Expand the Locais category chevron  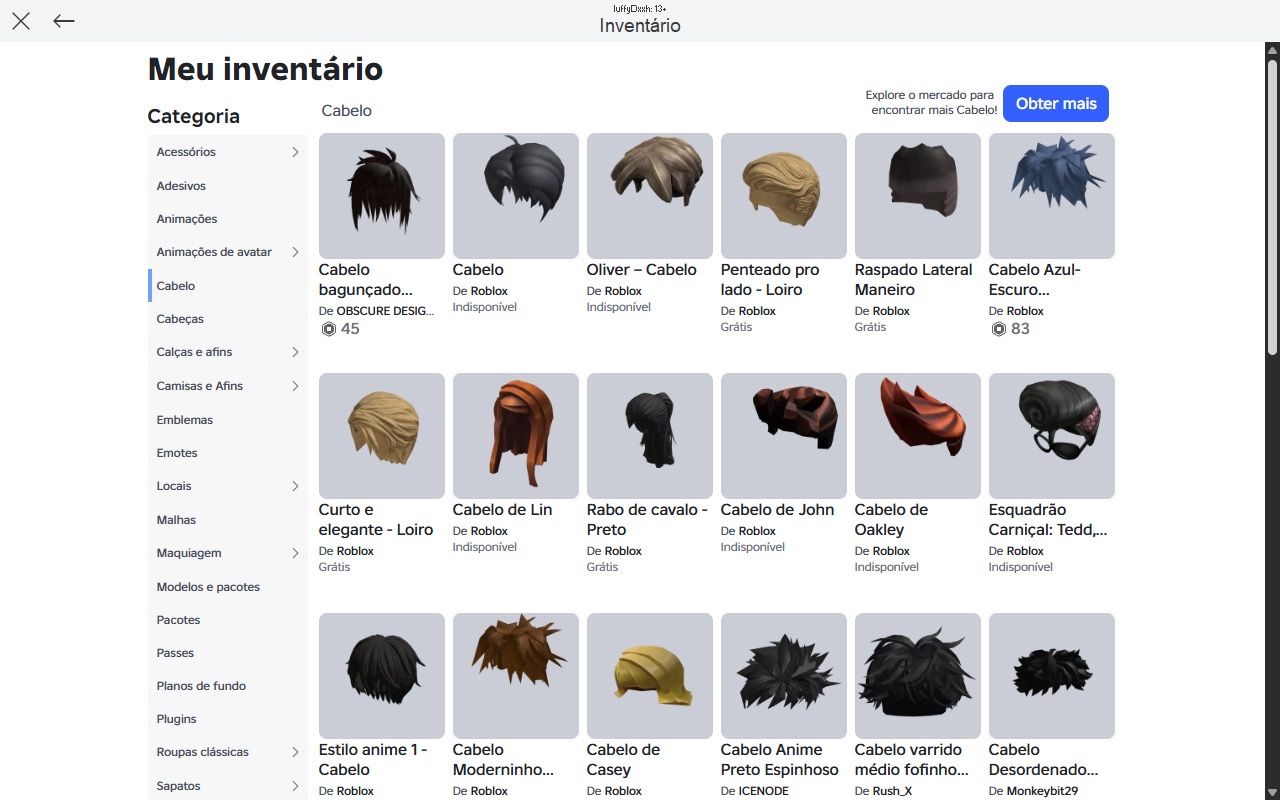coord(295,486)
